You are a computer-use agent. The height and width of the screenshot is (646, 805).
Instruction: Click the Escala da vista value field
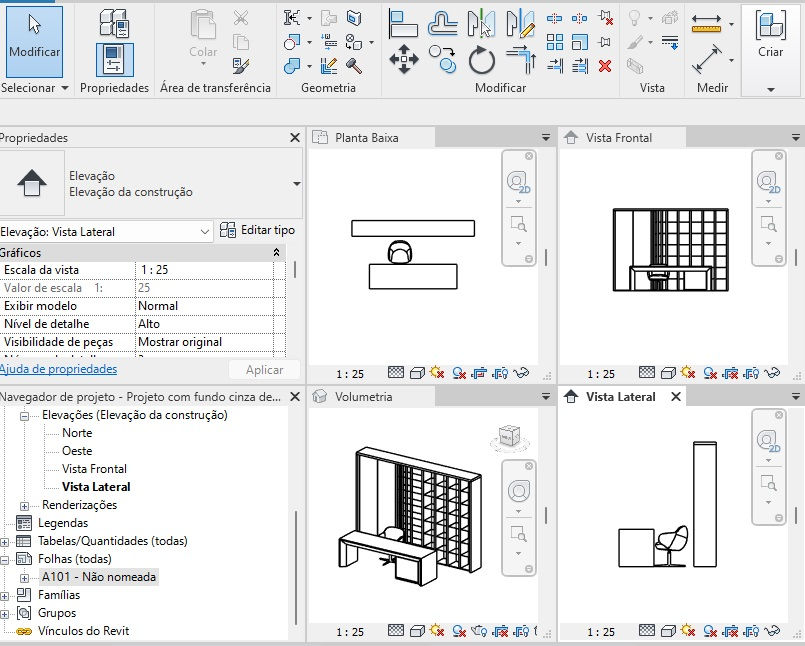(204, 270)
